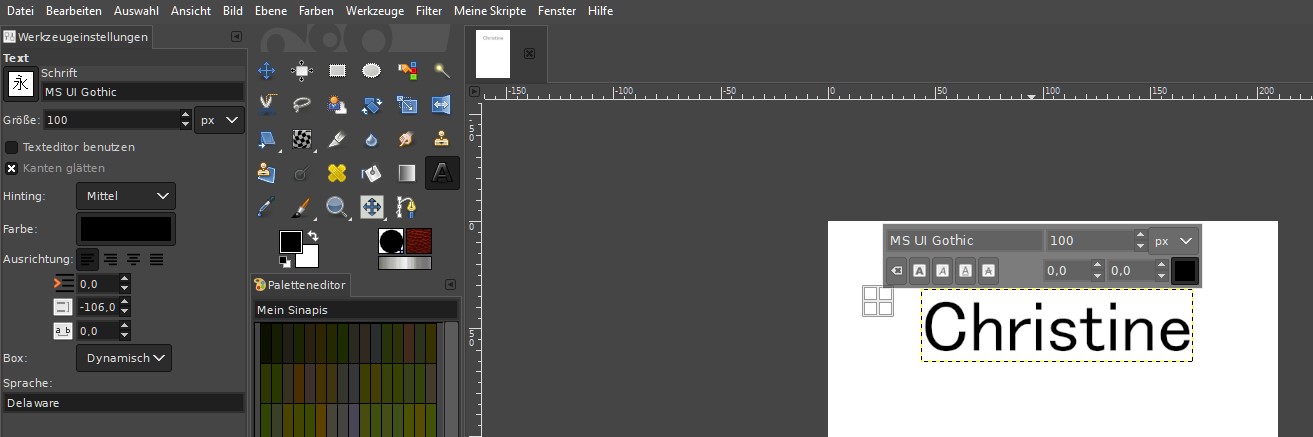Click the Schrift font preview button
The height and width of the screenshot is (437, 1313).
(x=20, y=84)
